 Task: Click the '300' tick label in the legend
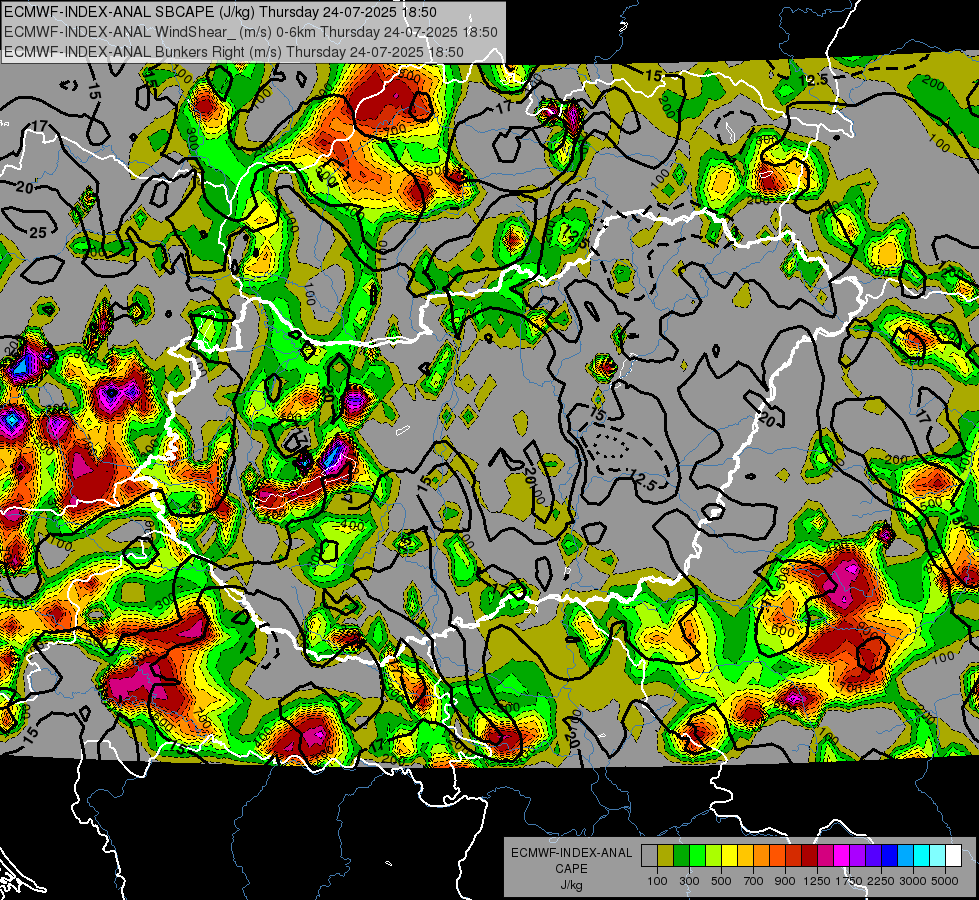pos(689,881)
